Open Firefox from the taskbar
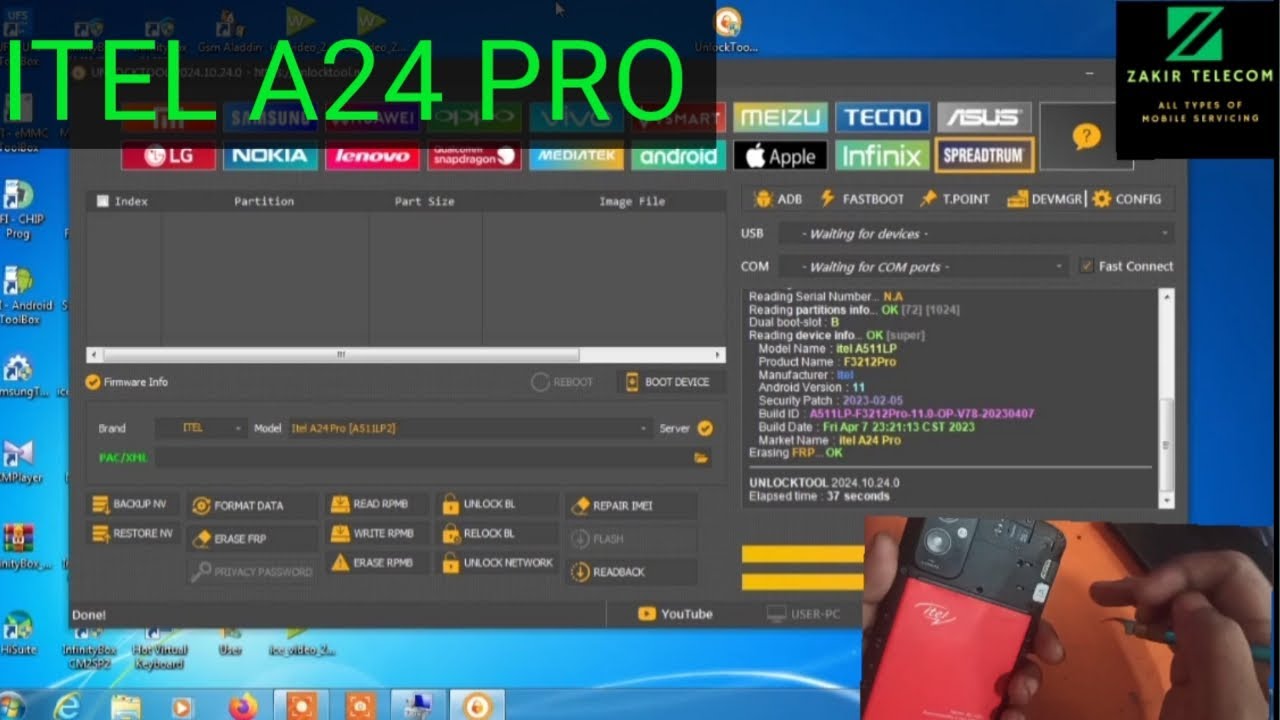 (x=242, y=706)
